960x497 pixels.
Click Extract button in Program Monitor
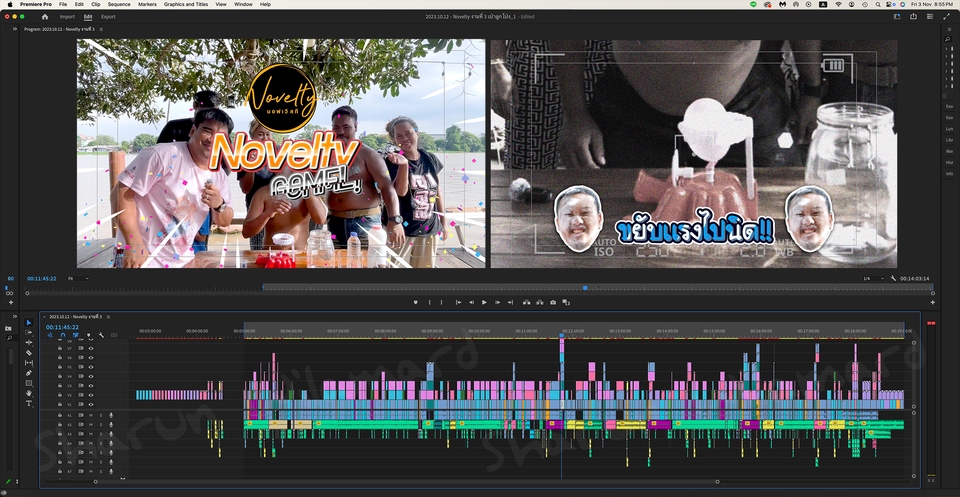pos(540,302)
